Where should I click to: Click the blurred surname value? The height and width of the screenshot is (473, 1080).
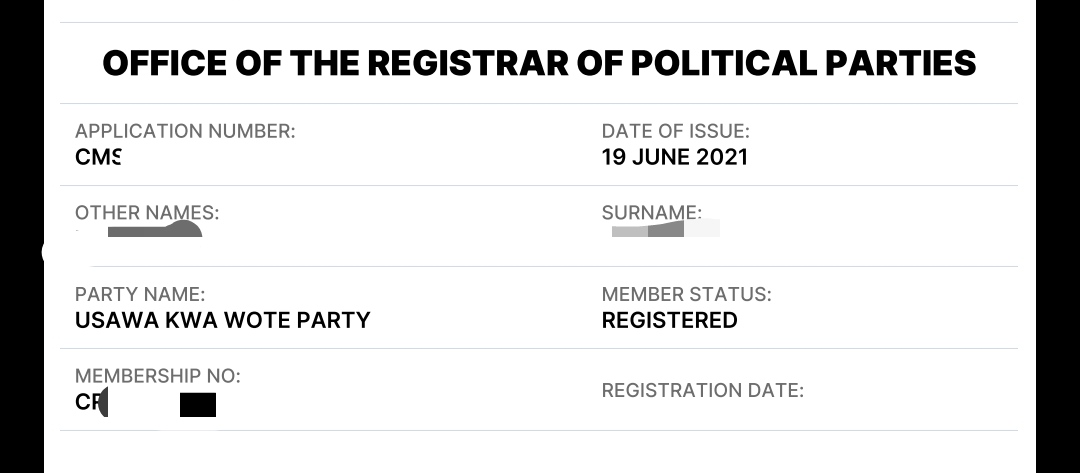[x=665, y=229]
